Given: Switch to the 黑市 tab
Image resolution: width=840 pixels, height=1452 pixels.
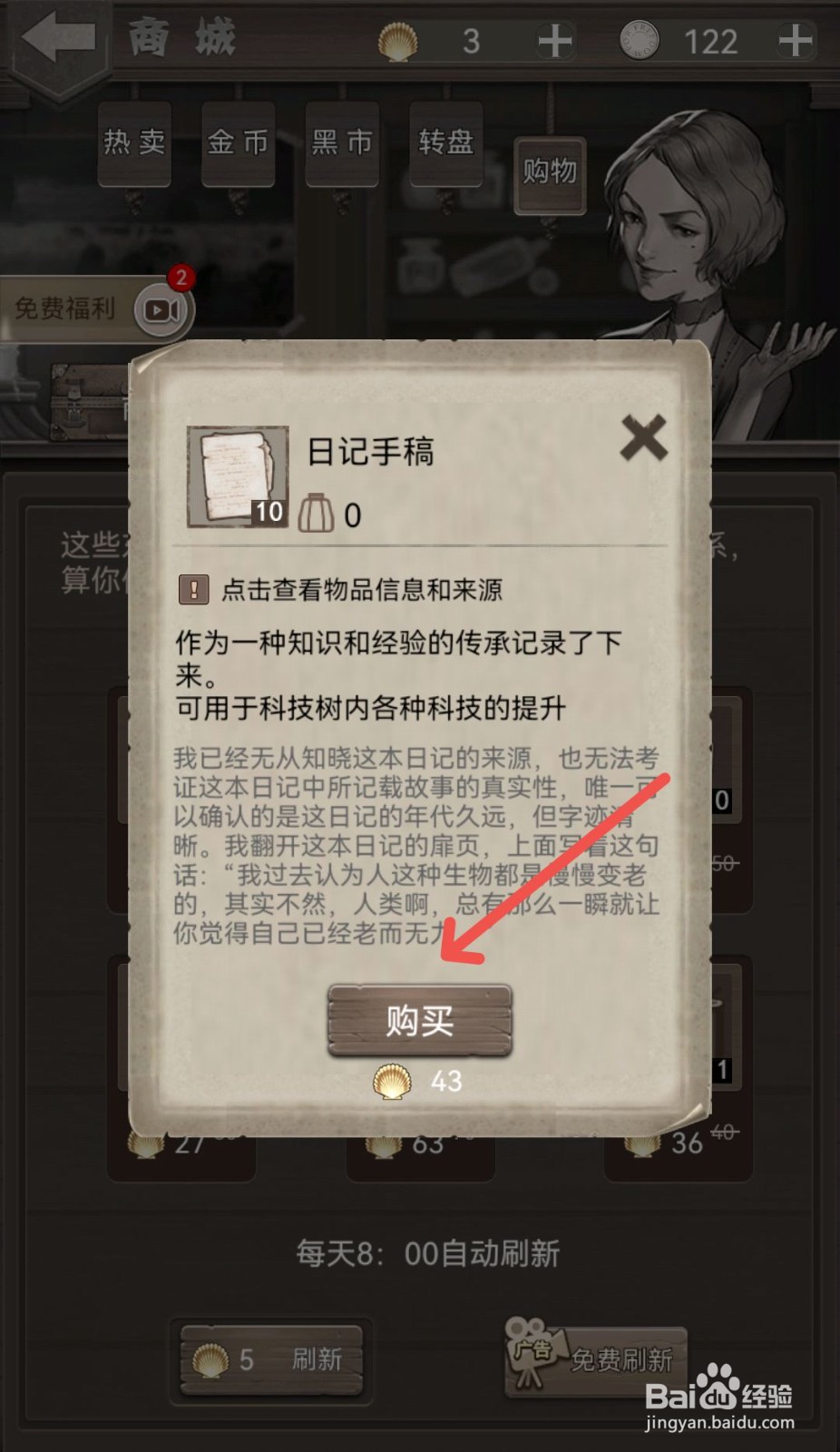Looking at the screenshot, I should pos(342,142).
